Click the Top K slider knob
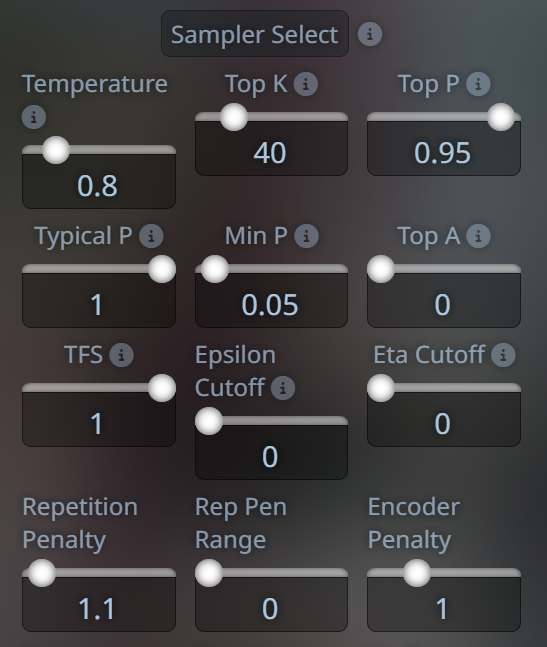The width and height of the screenshot is (547, 647). coord(234,117)
